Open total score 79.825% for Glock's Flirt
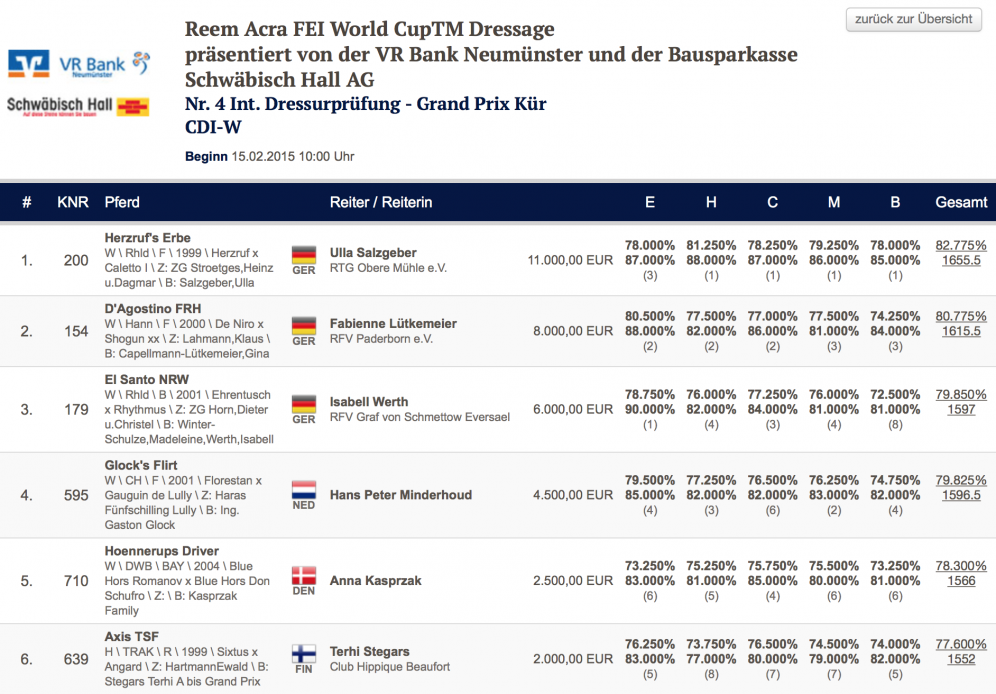Image resolution: width=996 pixels, height=694 pixels. tap(960, 481)
